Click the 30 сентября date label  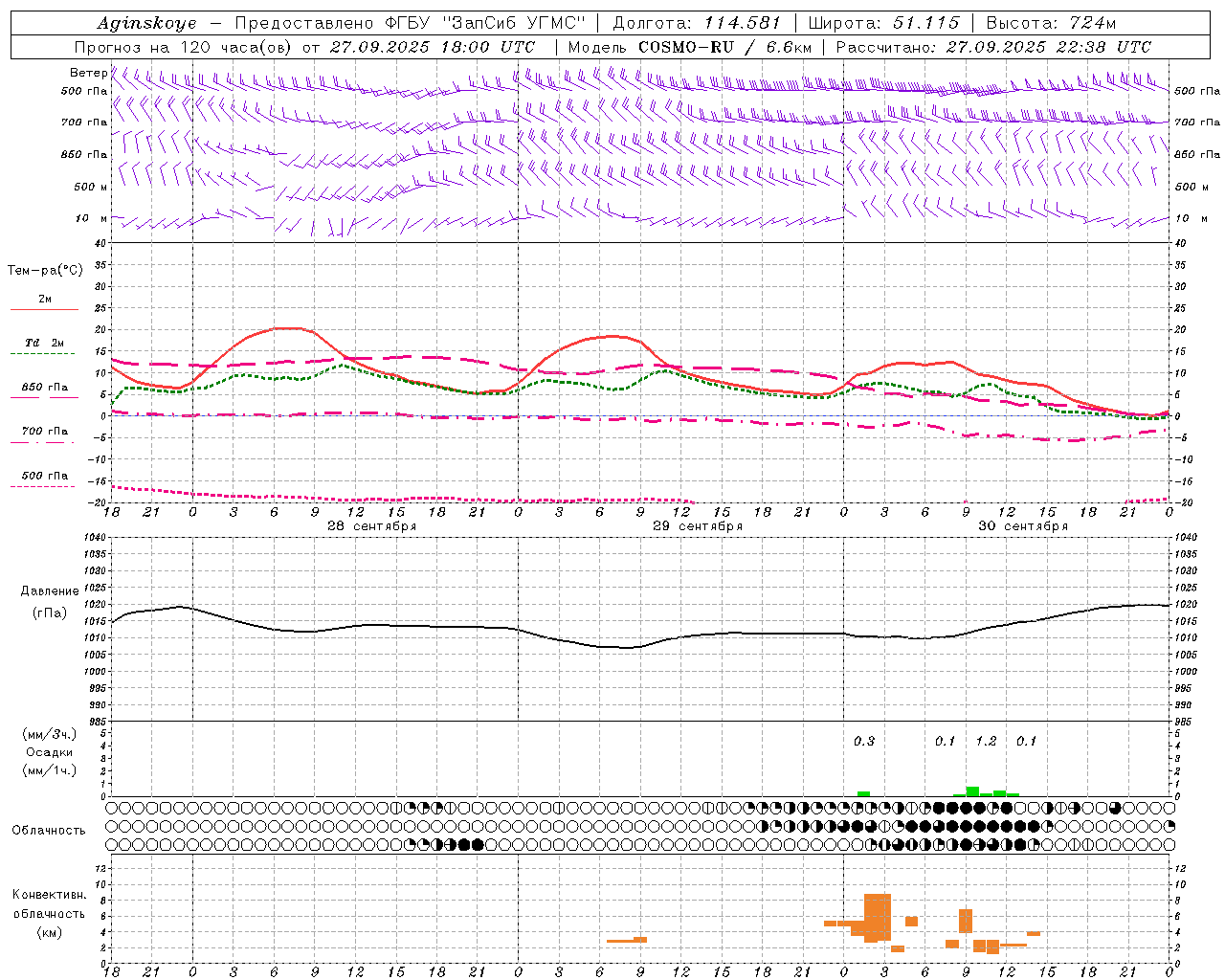(1023, 526)
